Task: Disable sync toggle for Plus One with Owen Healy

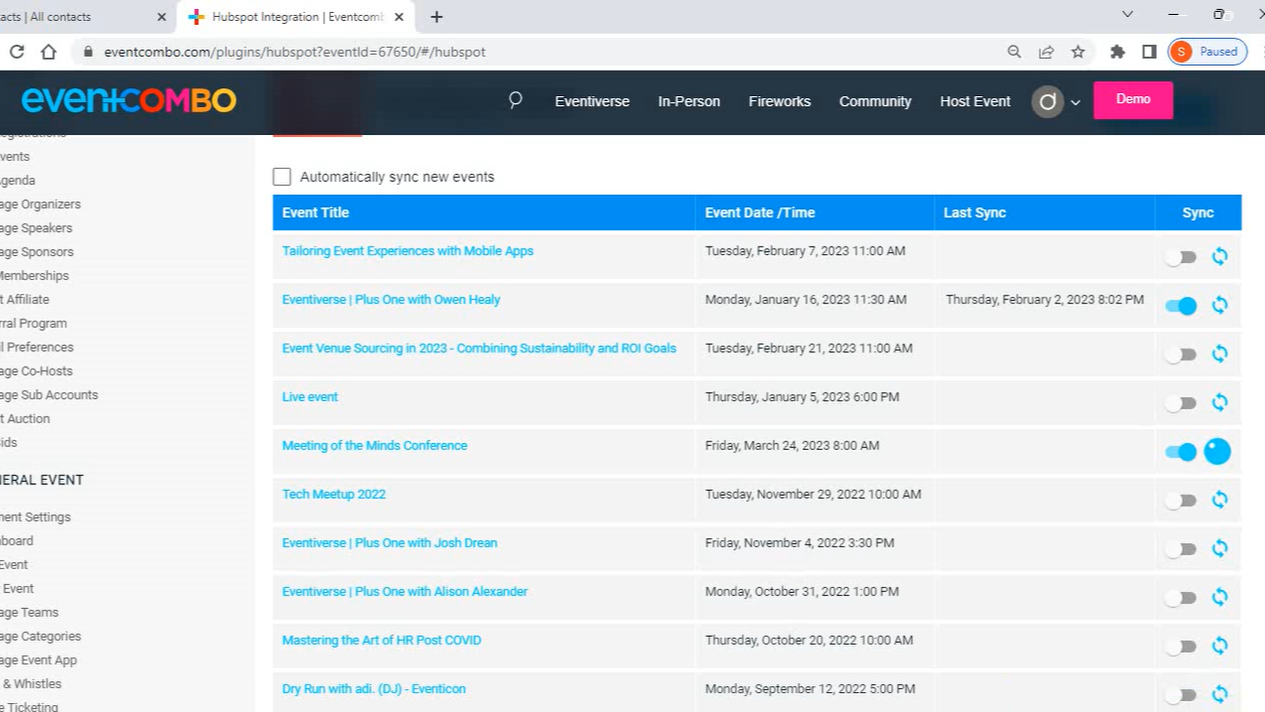Action: pyautogui.click(x=1181, y=306)
